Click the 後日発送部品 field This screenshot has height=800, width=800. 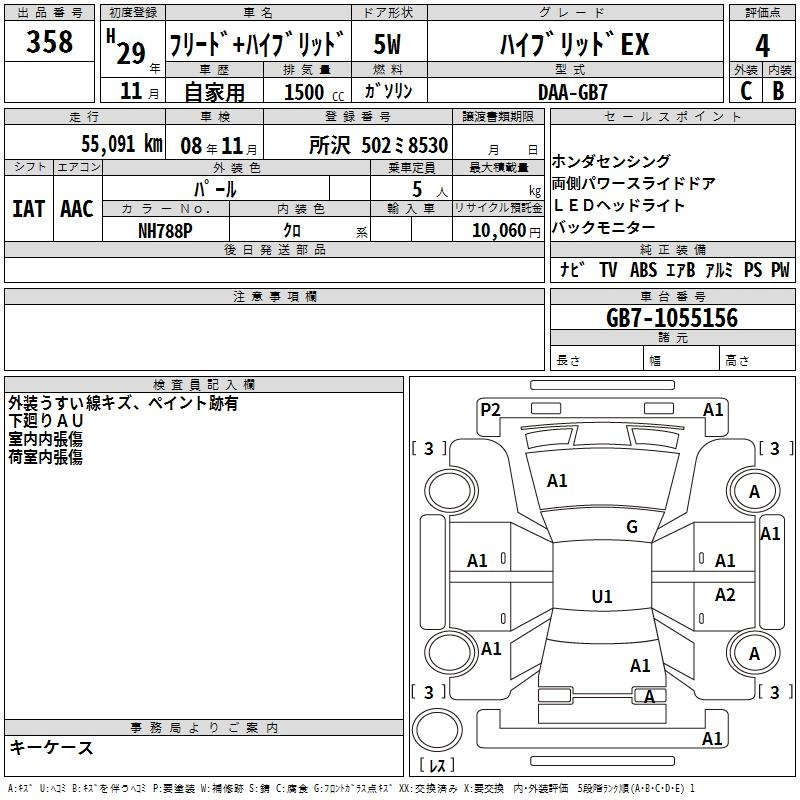pos(274,269)
